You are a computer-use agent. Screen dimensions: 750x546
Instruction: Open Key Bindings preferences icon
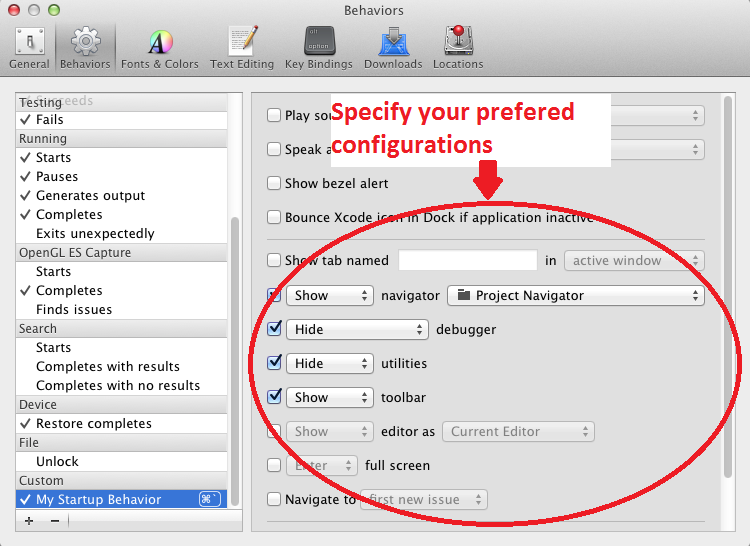coord(319,48)
